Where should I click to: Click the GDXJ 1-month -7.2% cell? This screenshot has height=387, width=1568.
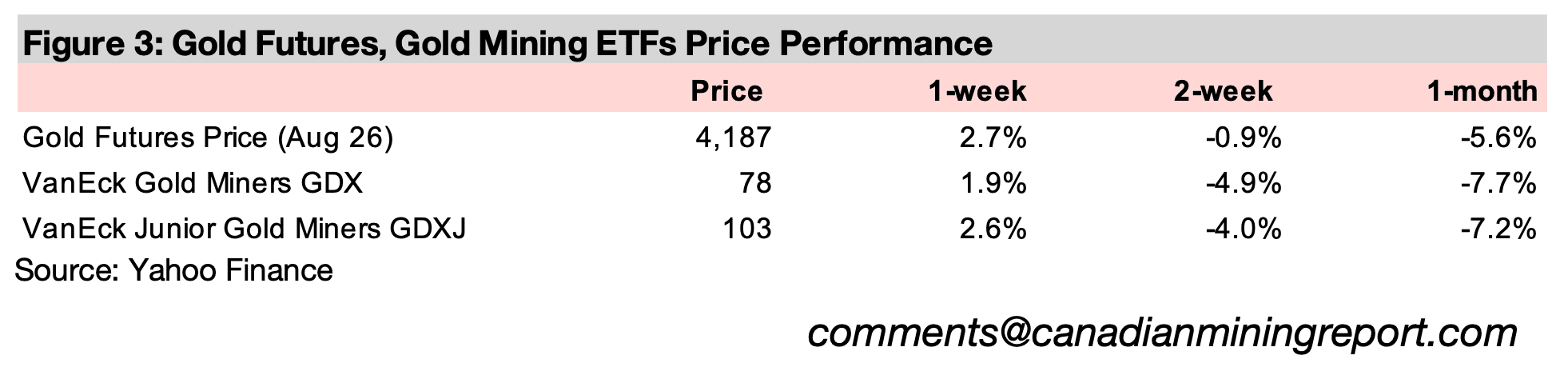tap(1498, 229)
